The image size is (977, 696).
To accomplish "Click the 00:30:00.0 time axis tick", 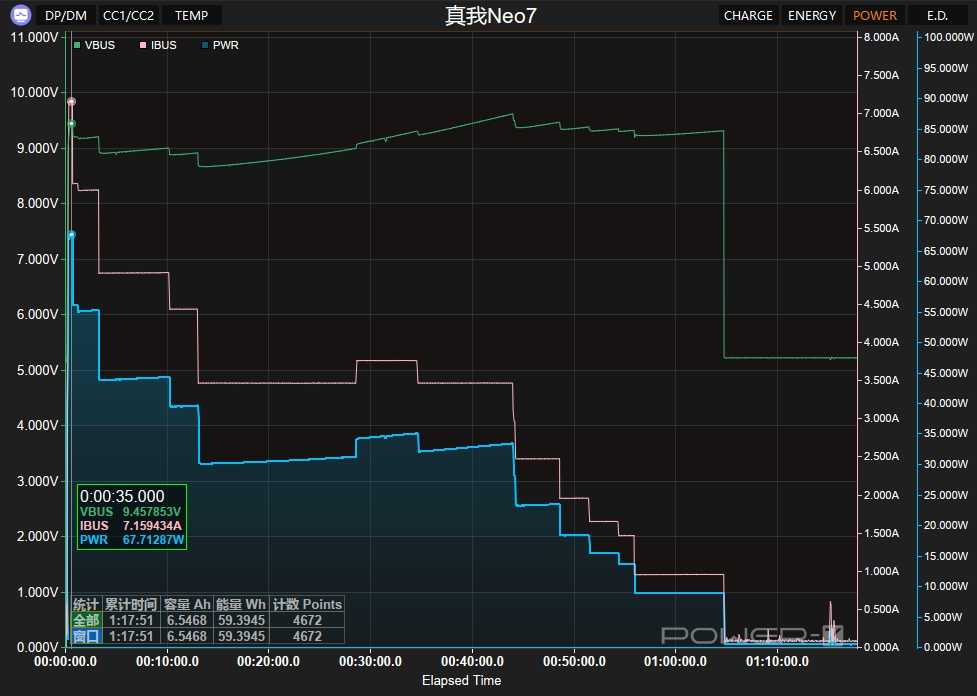I will click(370, 661).
